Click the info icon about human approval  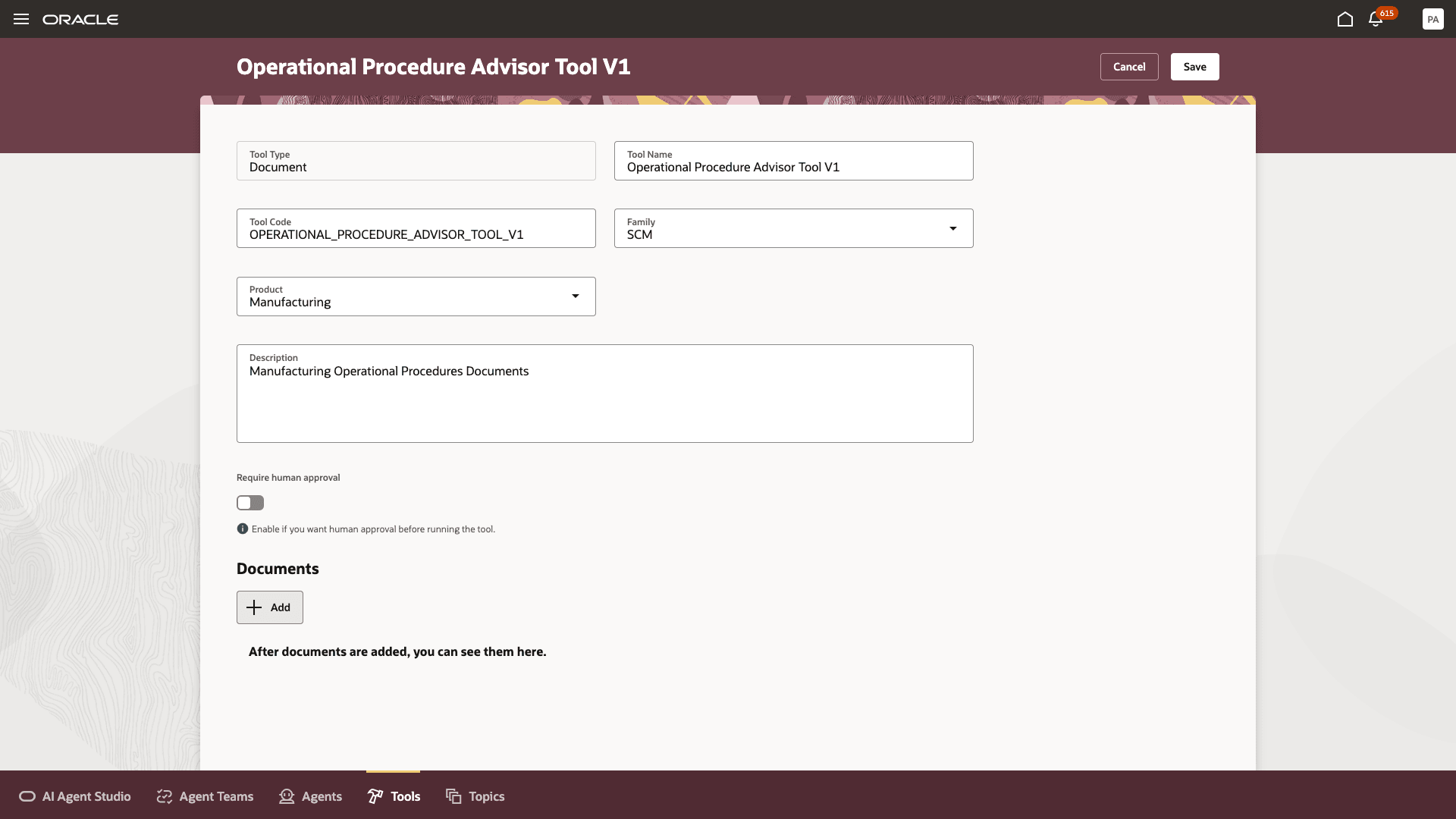242,529
